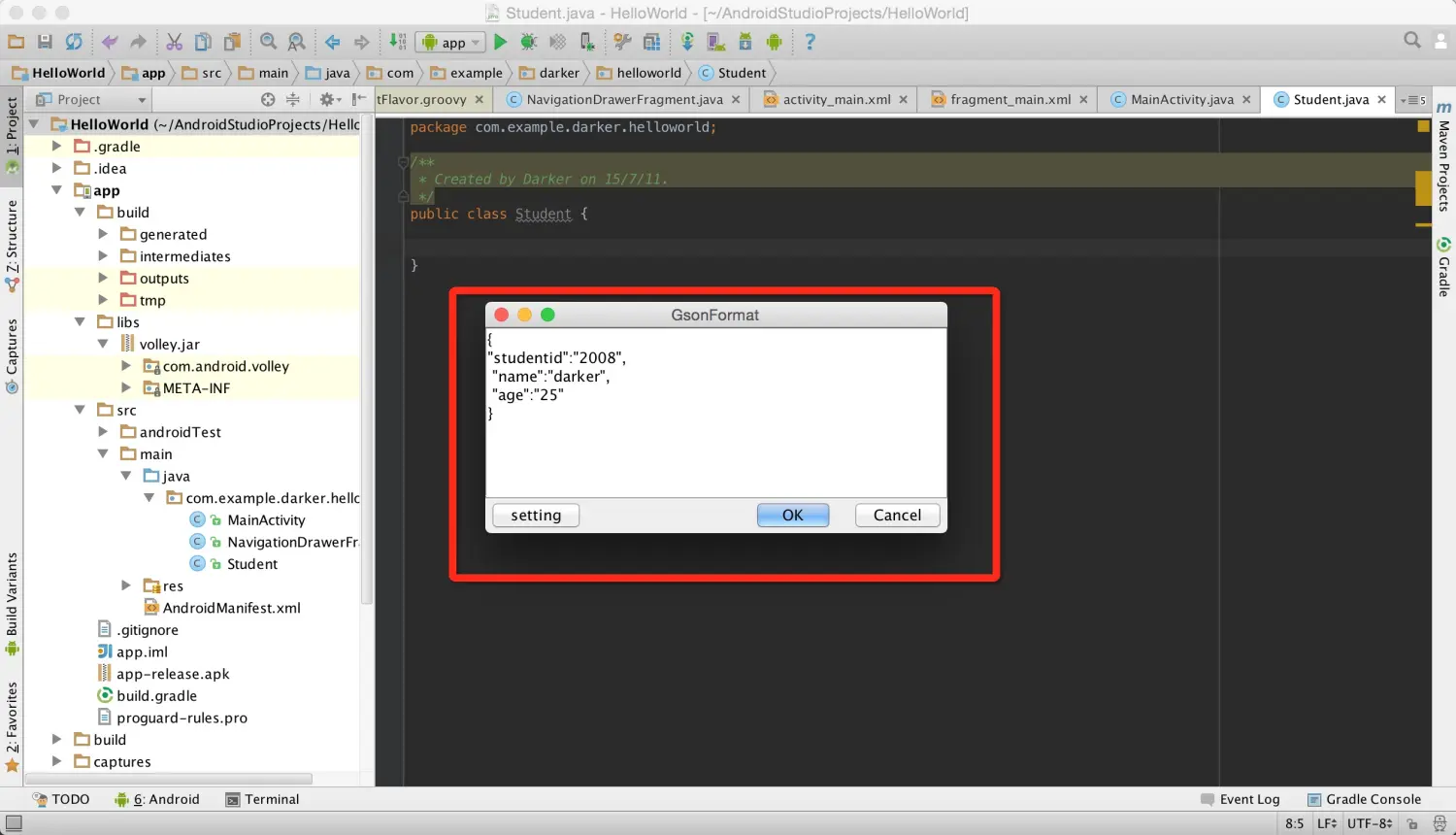This screenshot has height=835, width=1456.
Task: Expand the .gradle folder
Action: coord(56,146)
